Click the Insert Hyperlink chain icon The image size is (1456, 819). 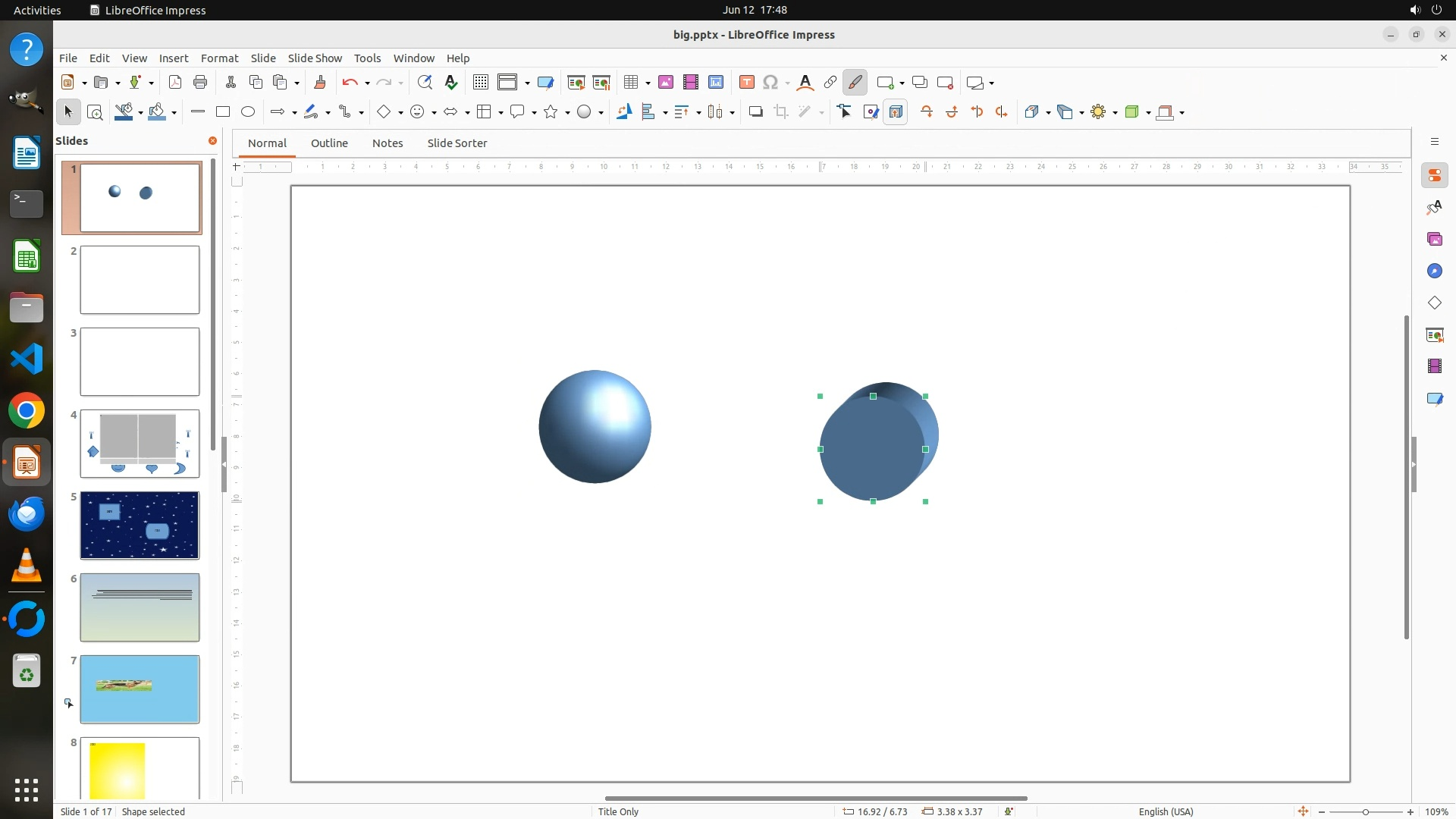pyautogui.click(x=830, y=83)
